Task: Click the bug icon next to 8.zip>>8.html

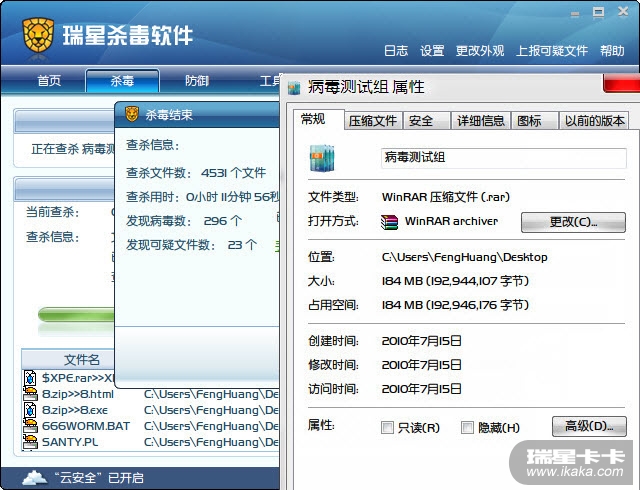Action: point(30,394)
